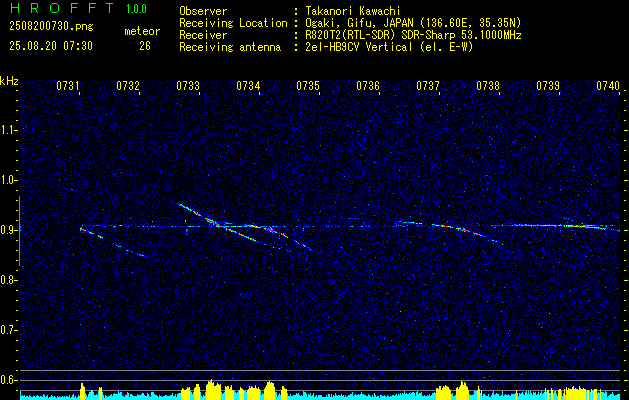Image resolution: width=629 pixels, height=400 pixels.
Task: Click the red echo peak near 0737
Action: pos(462,229)
